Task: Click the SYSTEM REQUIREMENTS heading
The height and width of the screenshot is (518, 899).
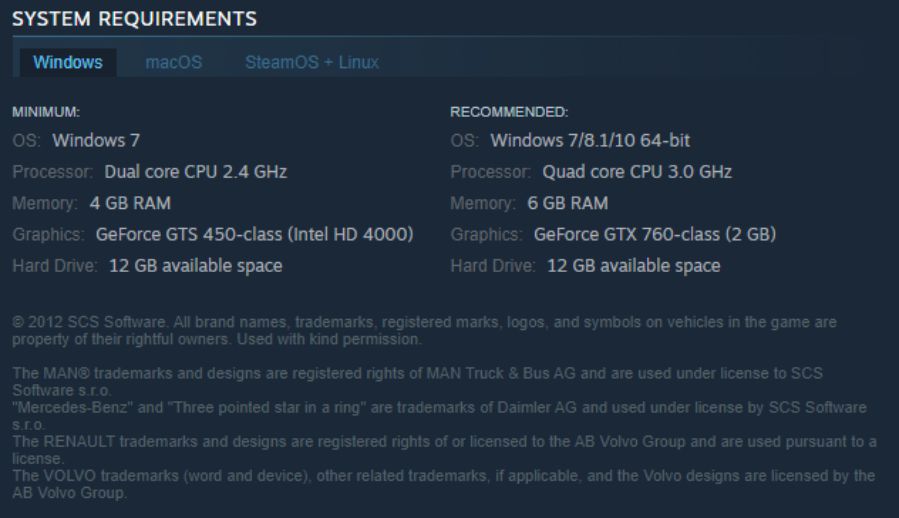Action: (135, 19)
